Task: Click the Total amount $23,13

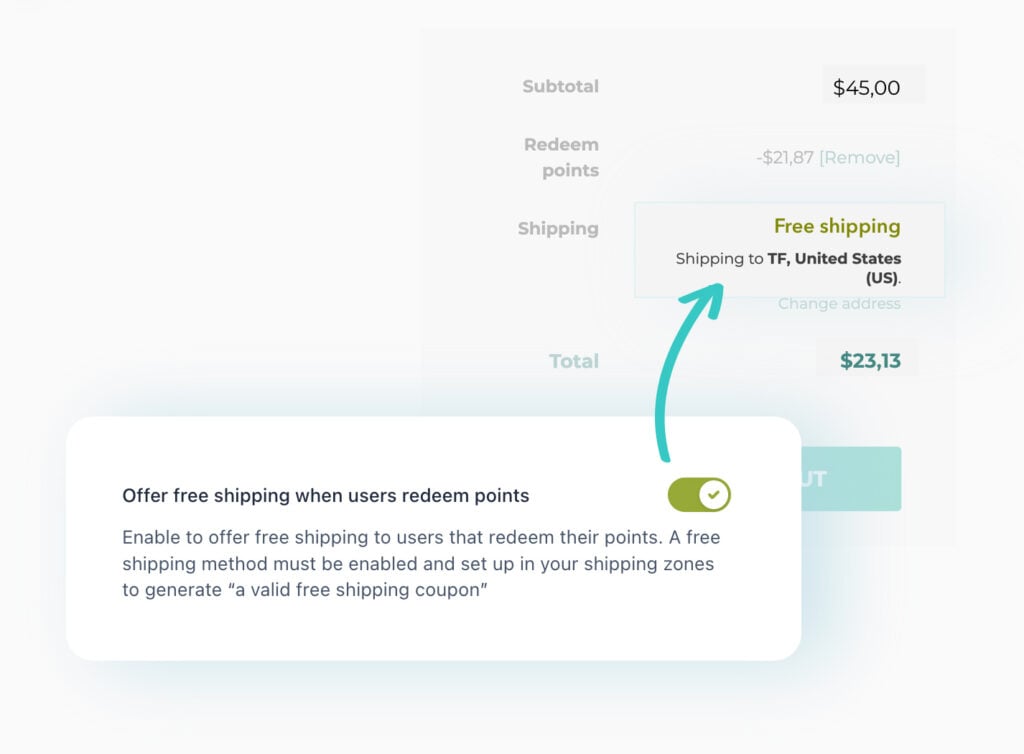Action: (x=870, y=358)
